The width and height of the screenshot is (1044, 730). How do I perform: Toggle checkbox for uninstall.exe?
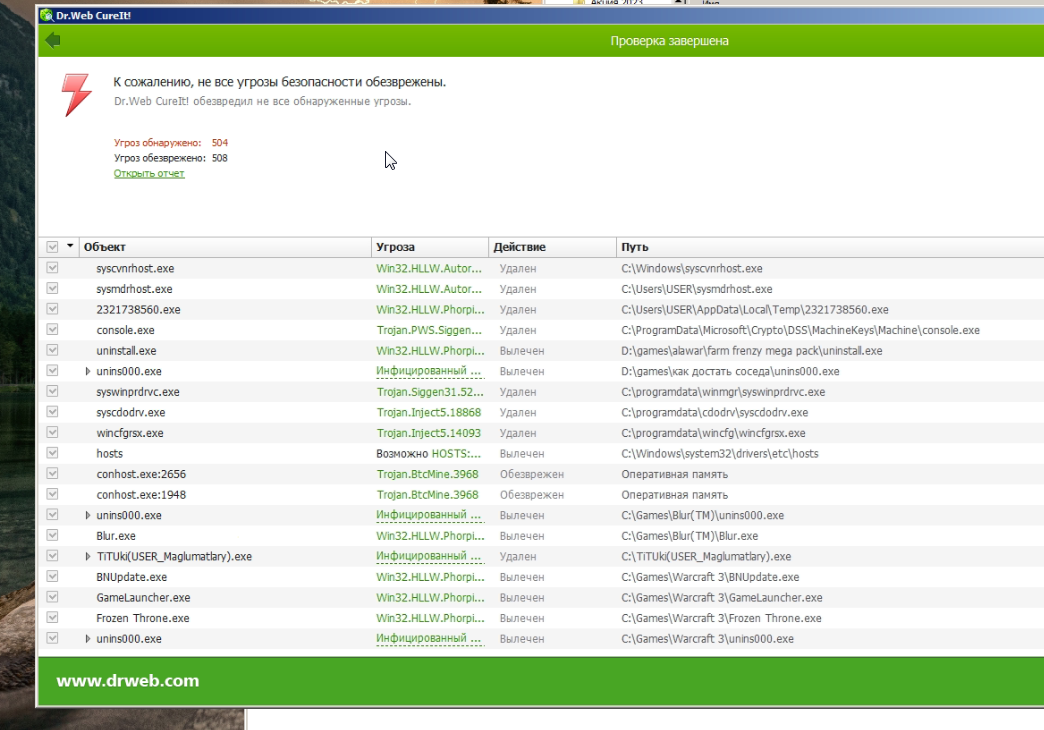[52, 350]
